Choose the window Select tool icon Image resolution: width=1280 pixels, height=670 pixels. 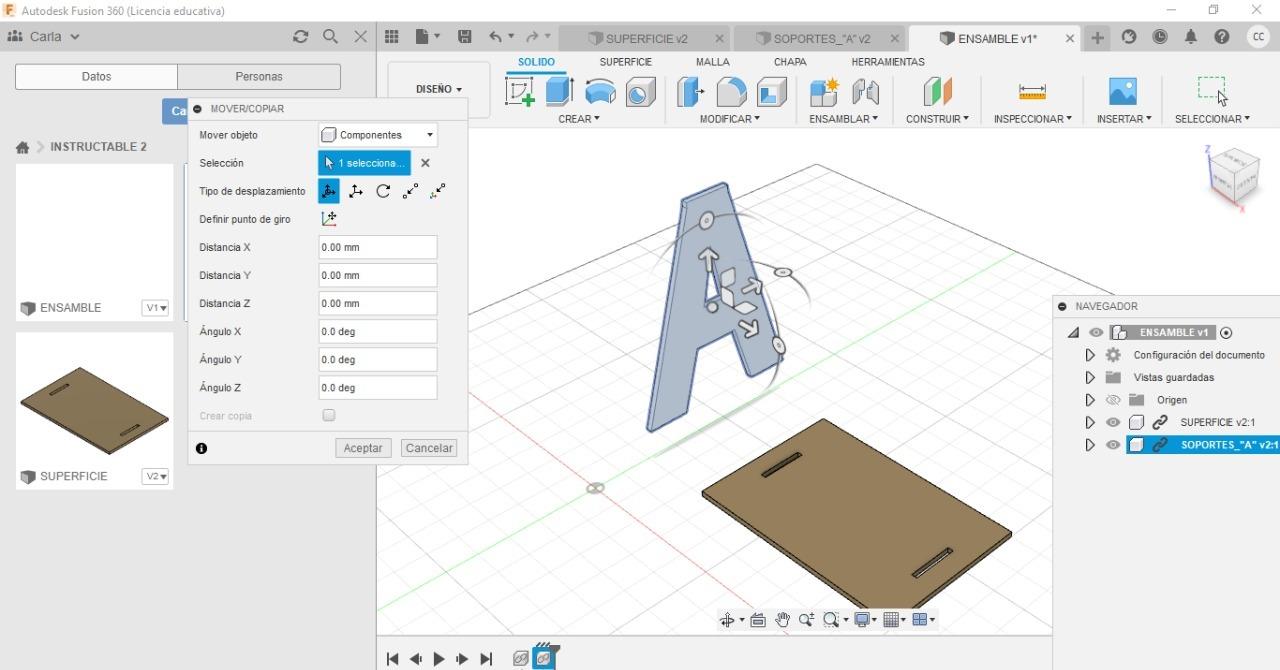click(1212, 91)
